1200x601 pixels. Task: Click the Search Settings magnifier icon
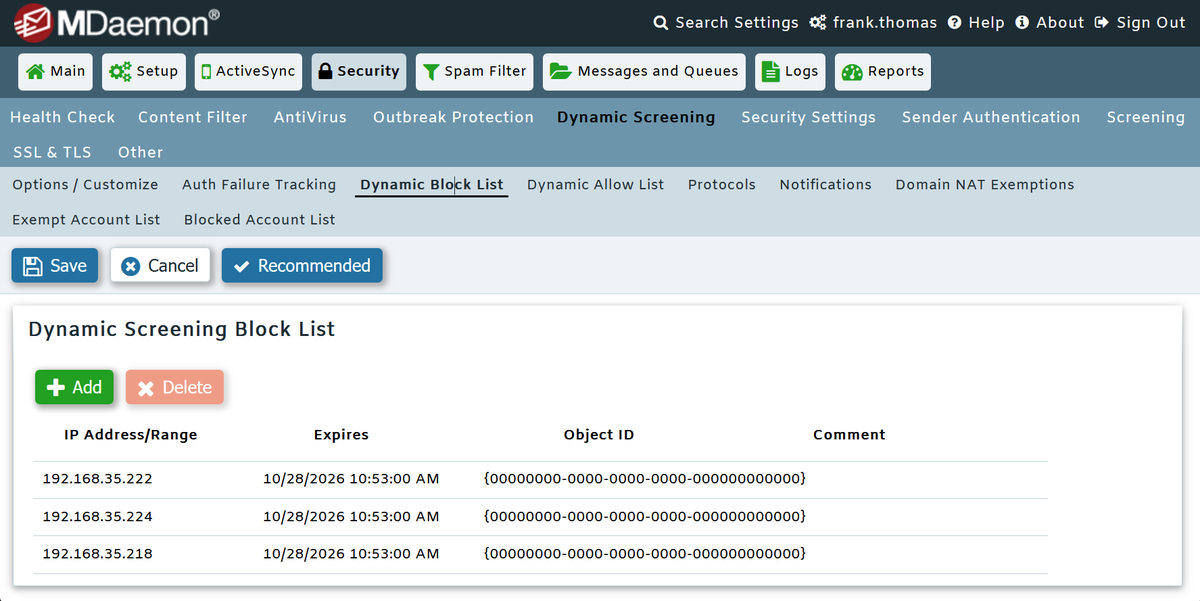tap(660, 22)
